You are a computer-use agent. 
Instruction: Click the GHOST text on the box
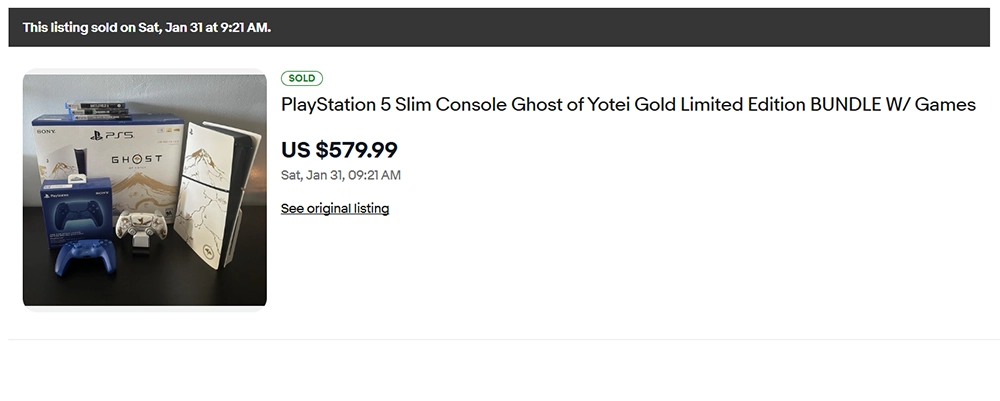(135, 159)
